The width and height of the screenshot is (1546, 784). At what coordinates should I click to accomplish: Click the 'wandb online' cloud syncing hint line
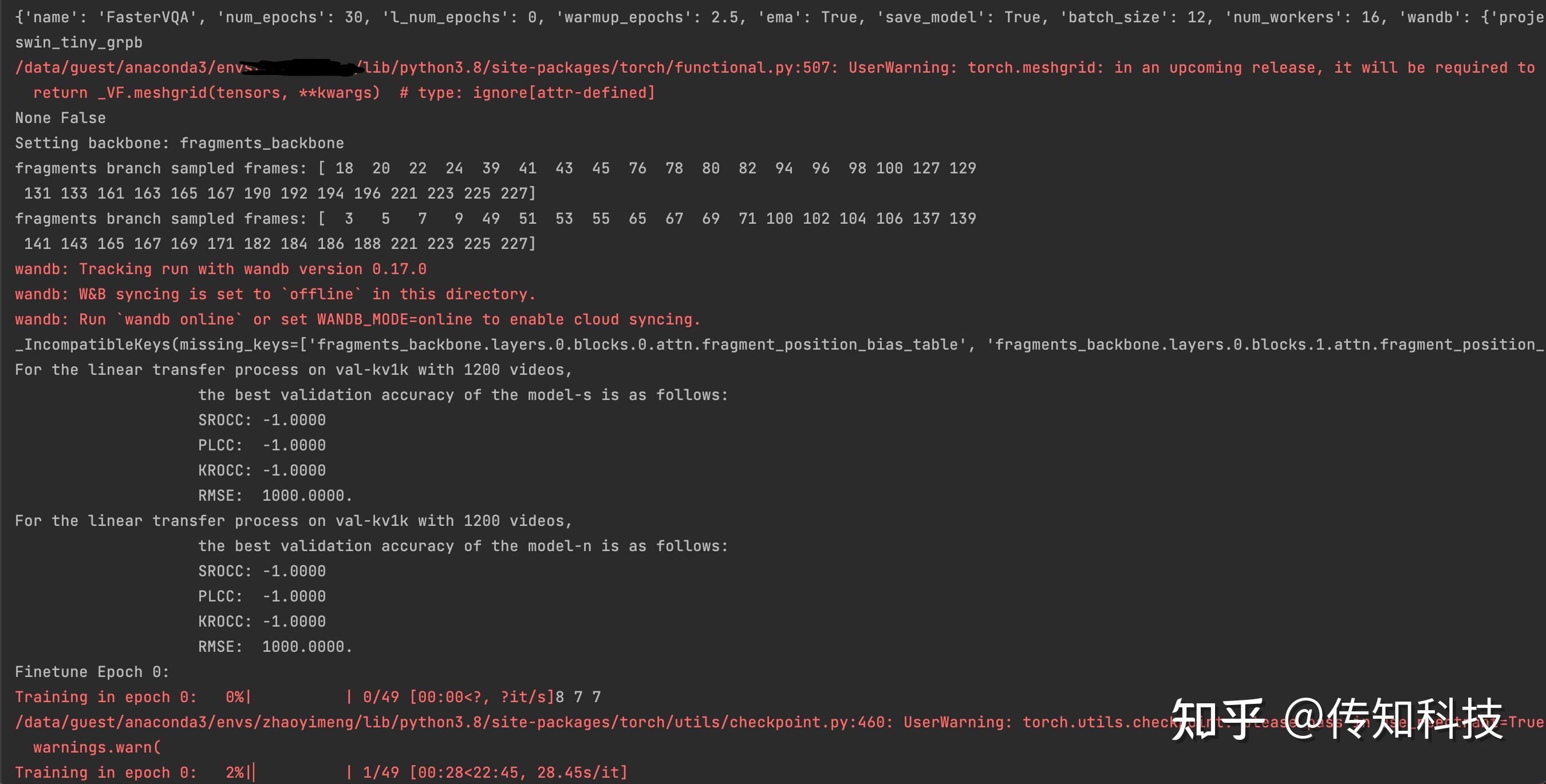click(x=357, y=320)
